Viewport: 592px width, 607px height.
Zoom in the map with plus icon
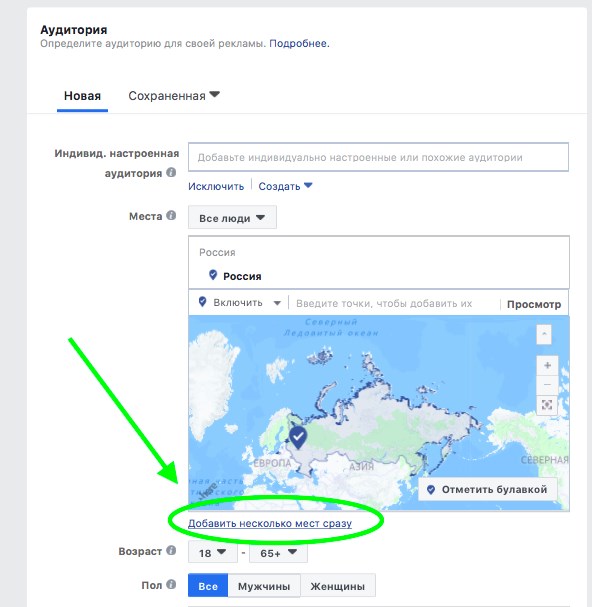point(547,365)
